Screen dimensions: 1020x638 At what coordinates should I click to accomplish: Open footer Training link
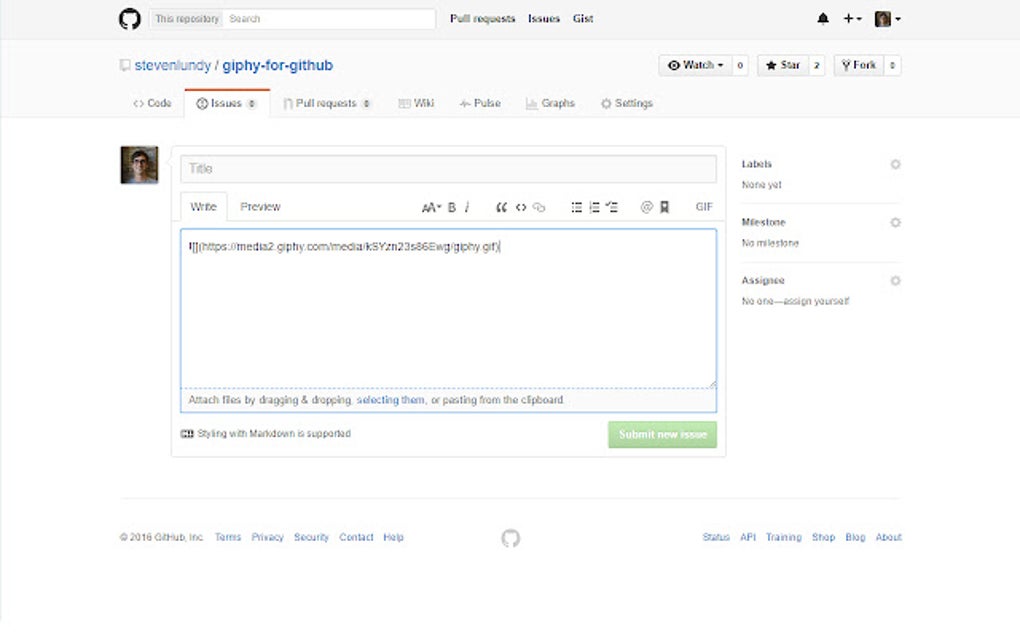(x=783, y=537)
